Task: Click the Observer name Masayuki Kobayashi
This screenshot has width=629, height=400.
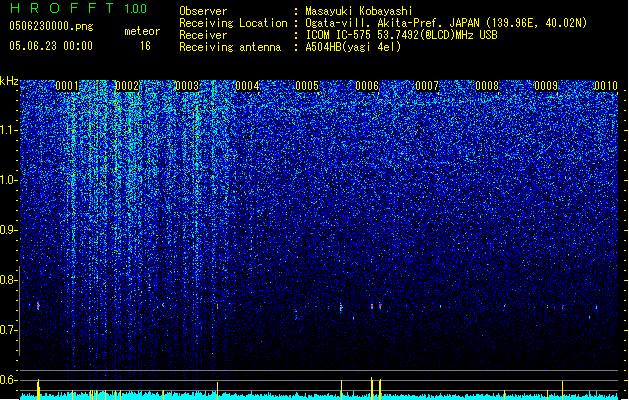Action: pyautogui.click(x=359, y=11)
